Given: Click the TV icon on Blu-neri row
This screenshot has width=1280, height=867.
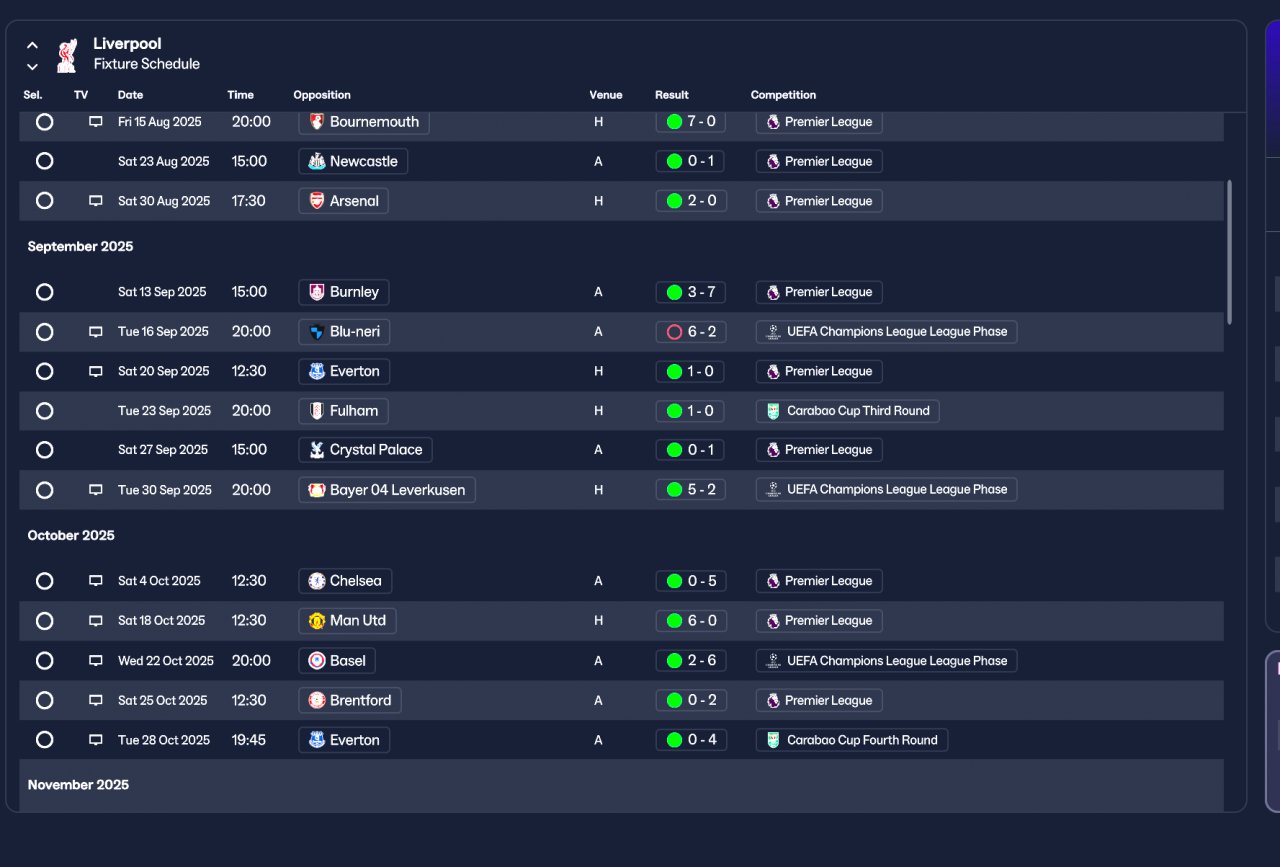Looking at the screenshot, I should 96,332.
